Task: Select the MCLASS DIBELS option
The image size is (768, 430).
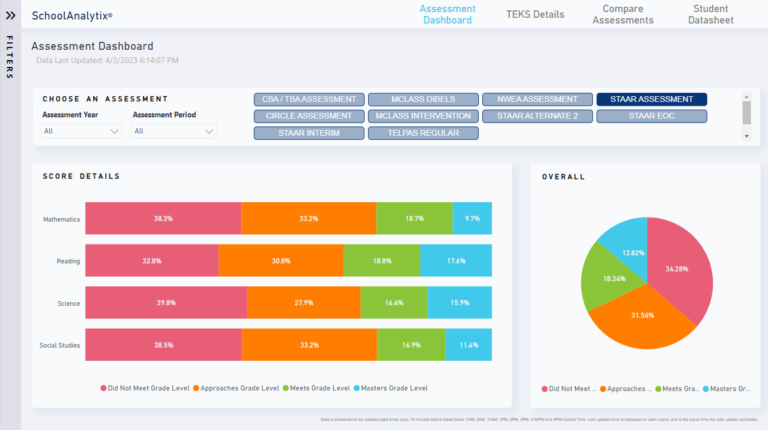Action: [423, 99]
